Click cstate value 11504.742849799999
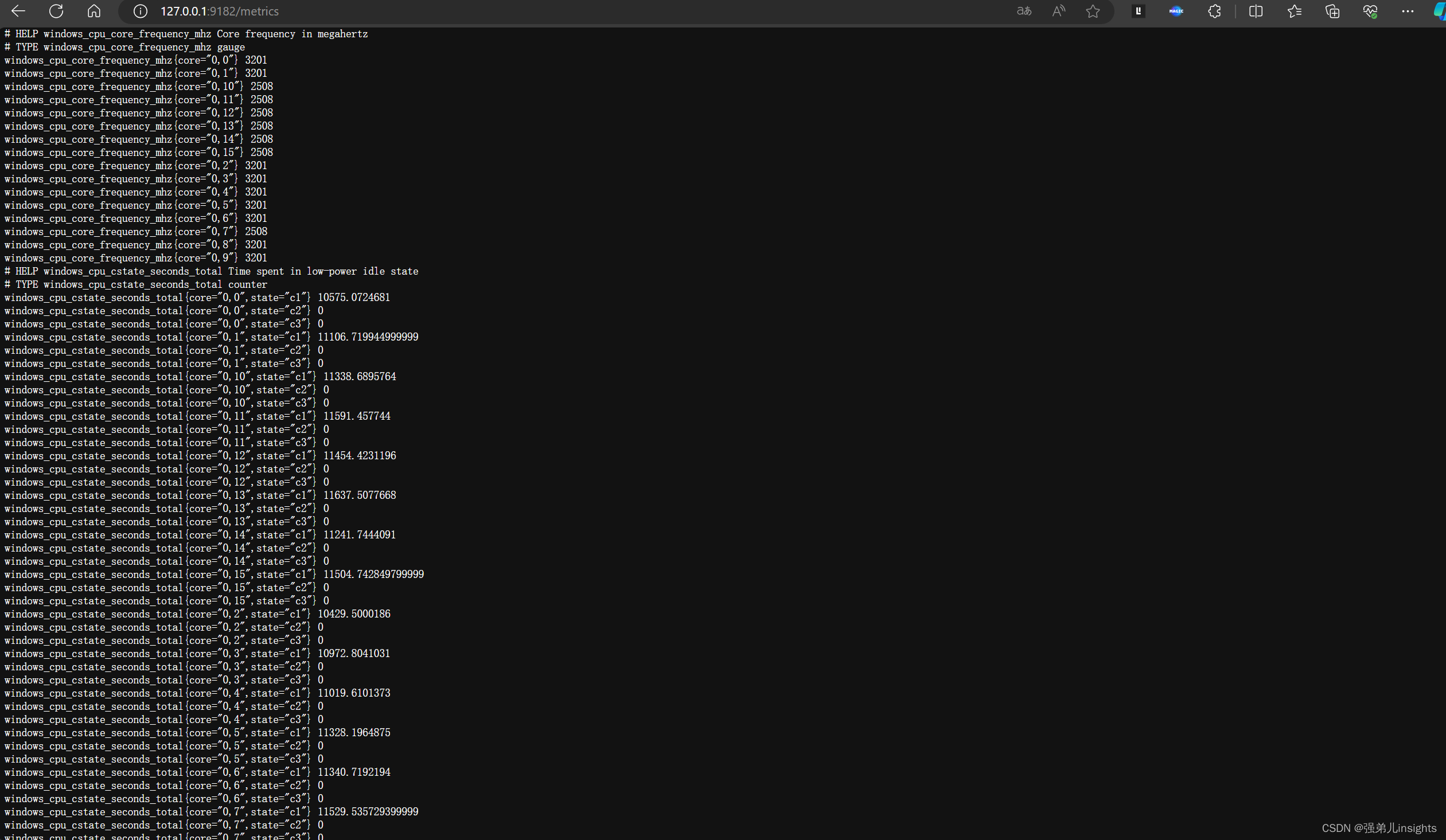 [x=373, y=575]
